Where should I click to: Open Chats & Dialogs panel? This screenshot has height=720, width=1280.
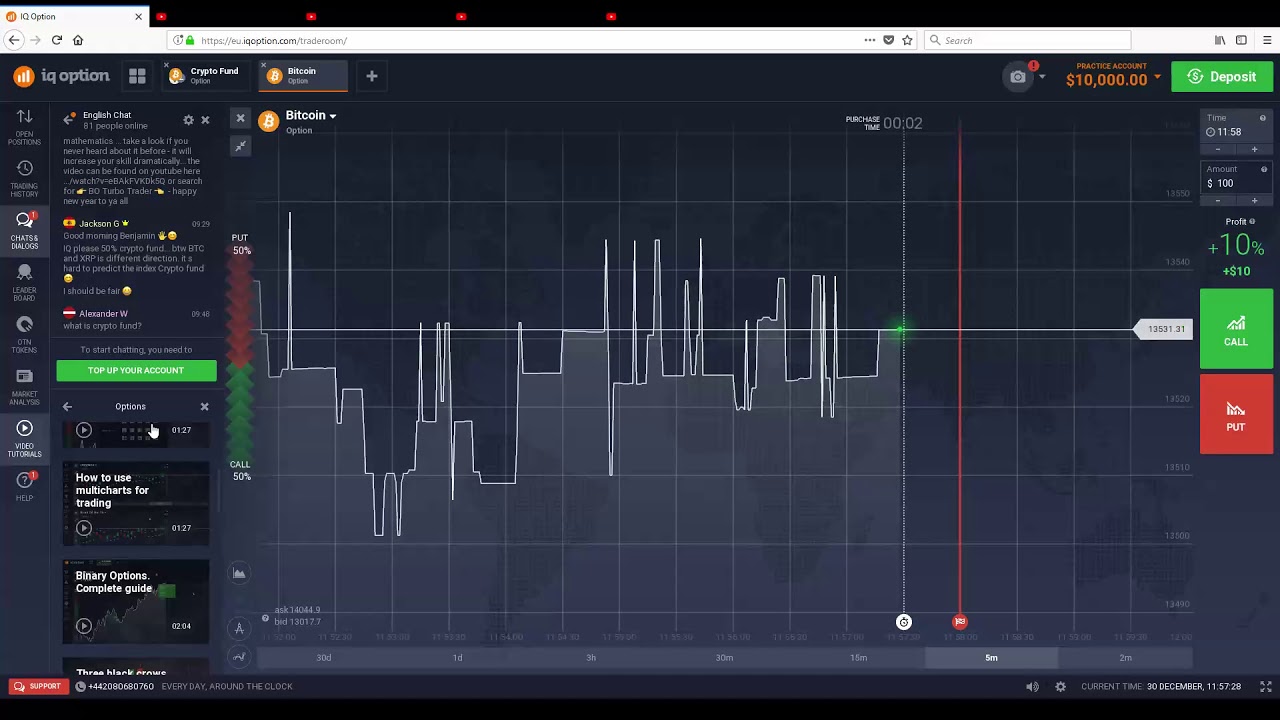(x=24, y=230)
